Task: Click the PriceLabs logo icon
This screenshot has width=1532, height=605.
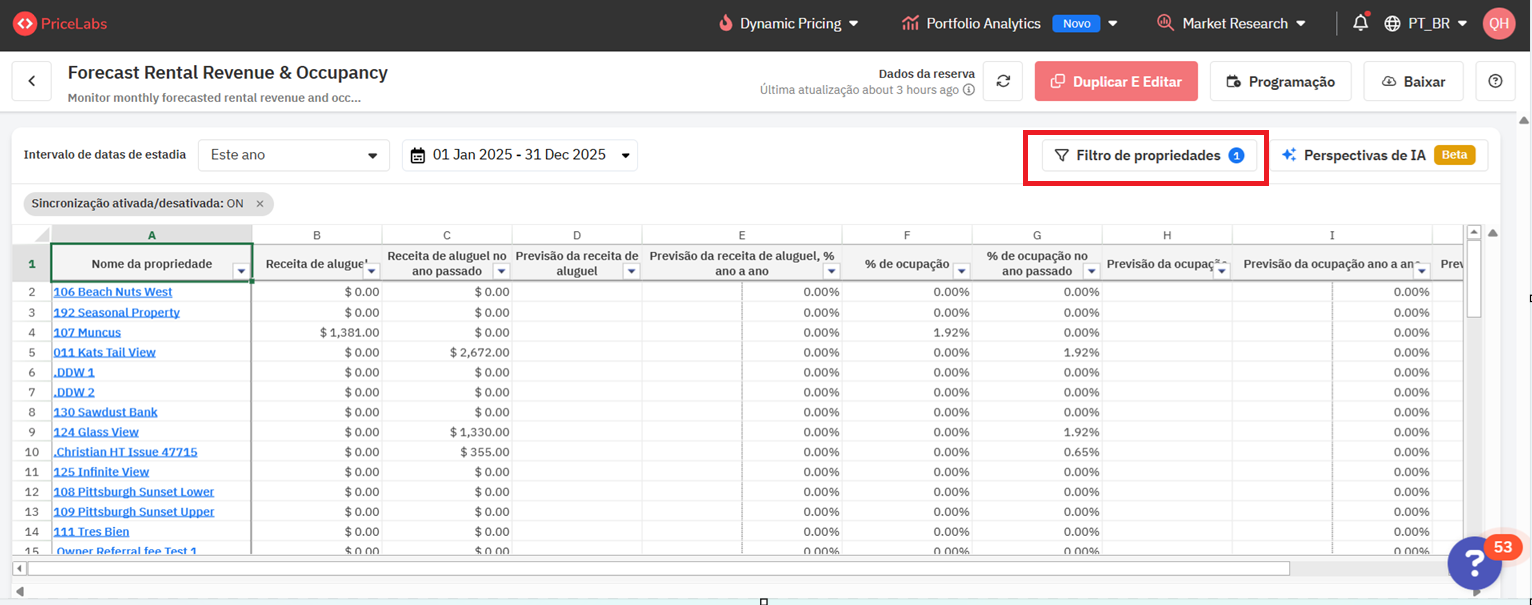Action: [24, 23]
